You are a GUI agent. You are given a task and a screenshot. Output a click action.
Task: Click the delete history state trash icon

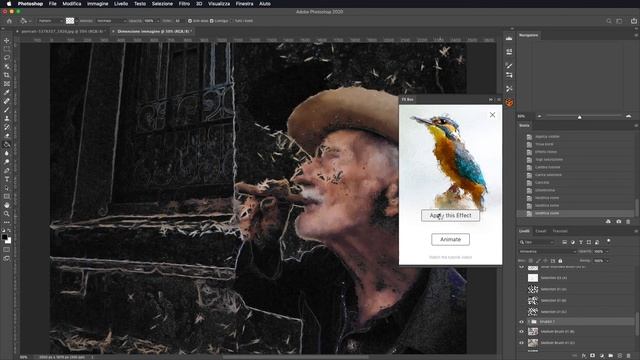pyautogui.click(x=628, y=221)
